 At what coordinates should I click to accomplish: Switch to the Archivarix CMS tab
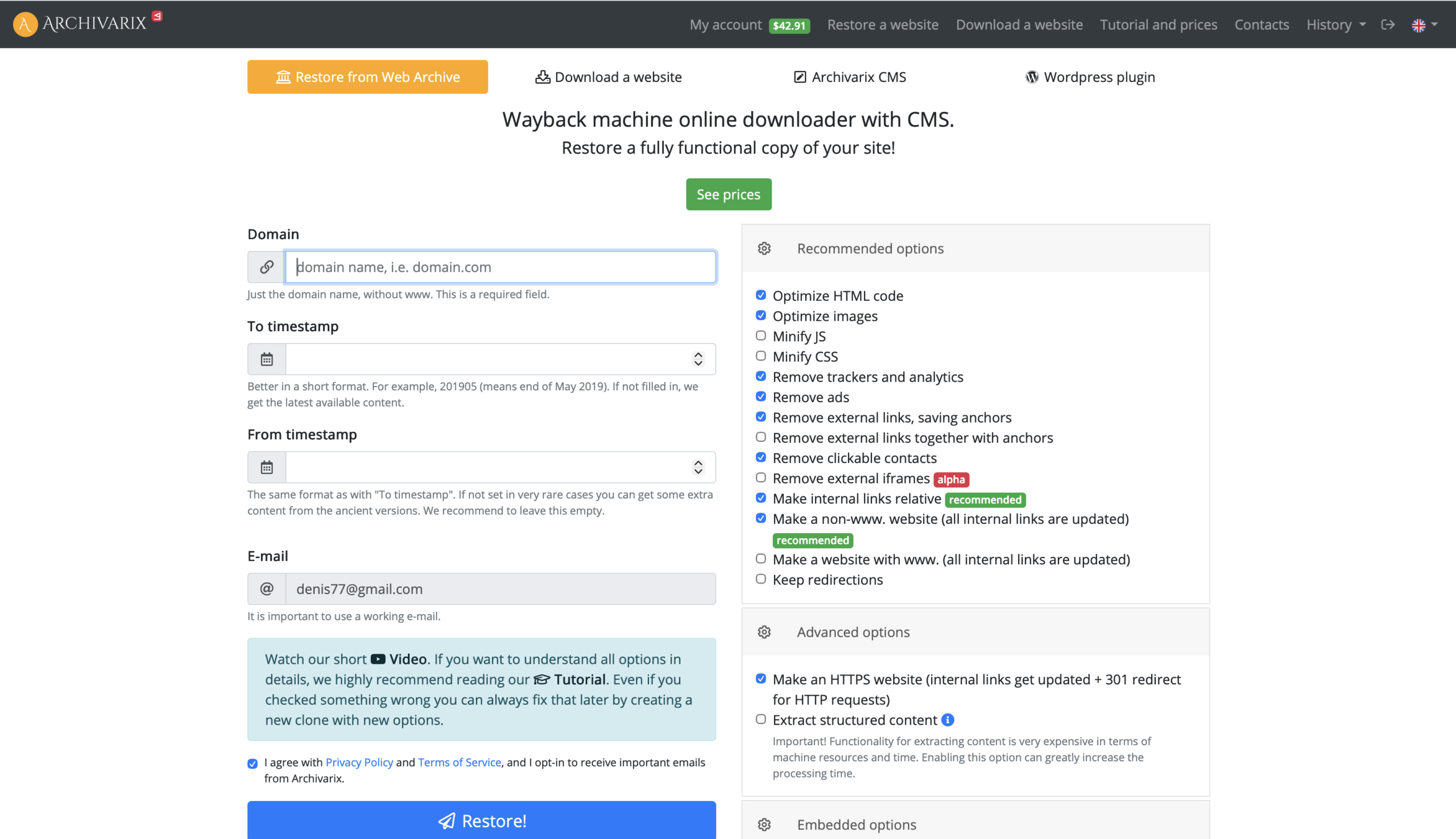click(850, 77)
